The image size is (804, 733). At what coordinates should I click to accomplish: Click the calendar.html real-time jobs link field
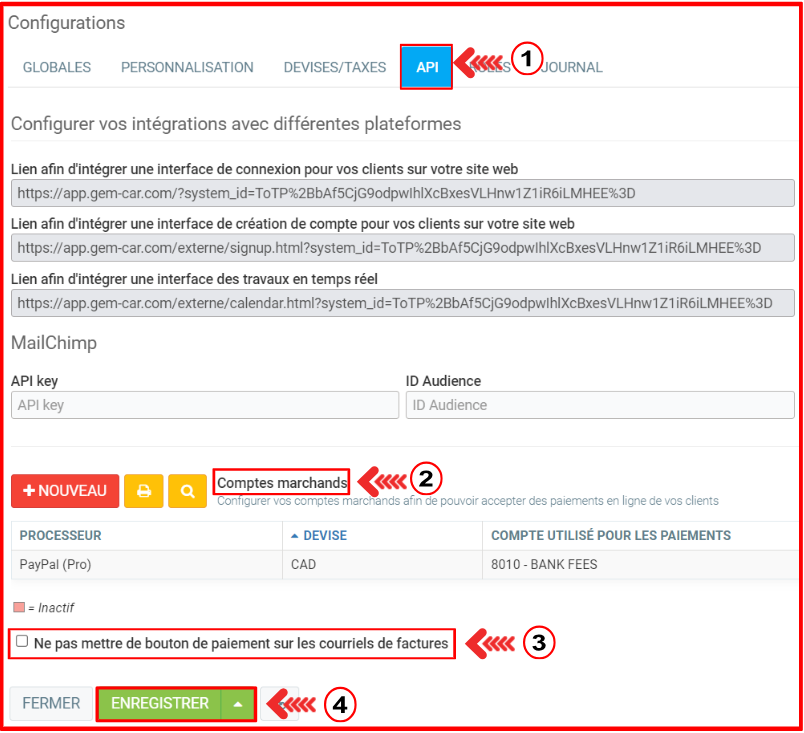coord(402,303)
